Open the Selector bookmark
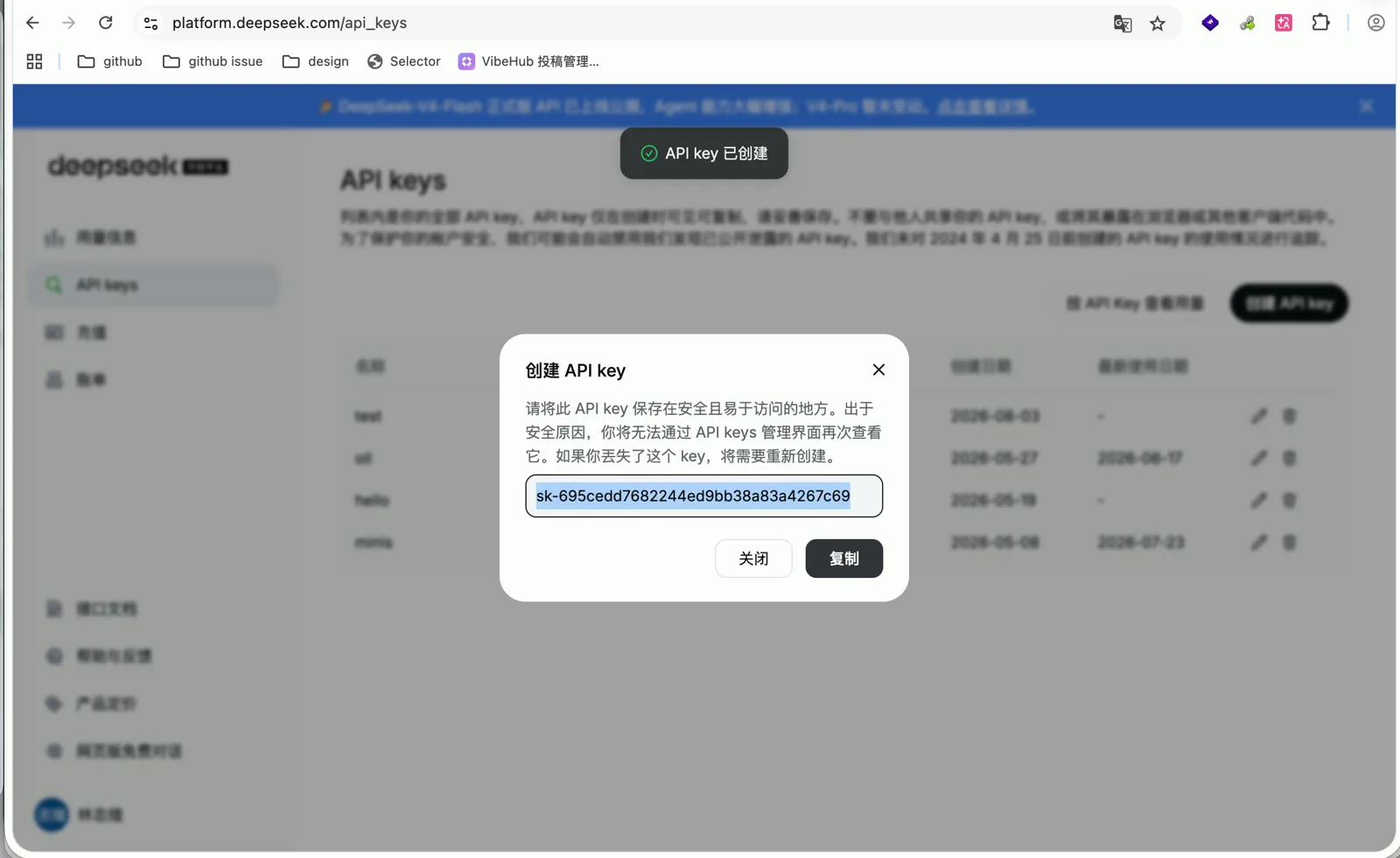This screenshot has height=858, width=1400. click(403, 61)
